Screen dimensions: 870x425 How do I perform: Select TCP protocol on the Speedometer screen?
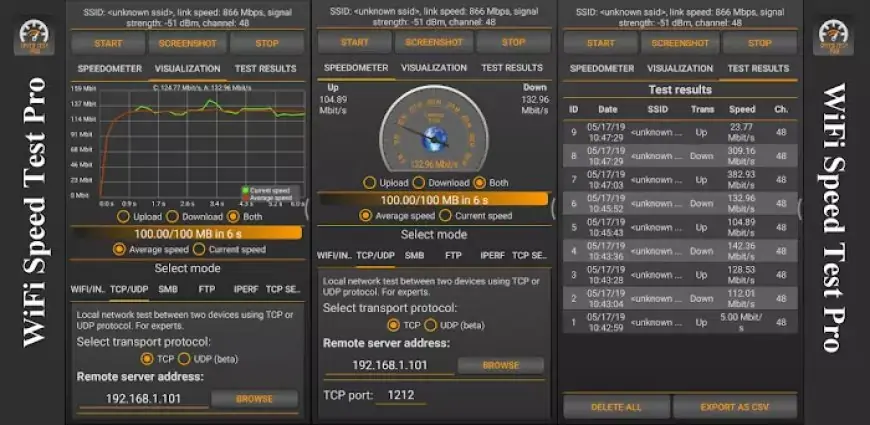pos(404,325)
